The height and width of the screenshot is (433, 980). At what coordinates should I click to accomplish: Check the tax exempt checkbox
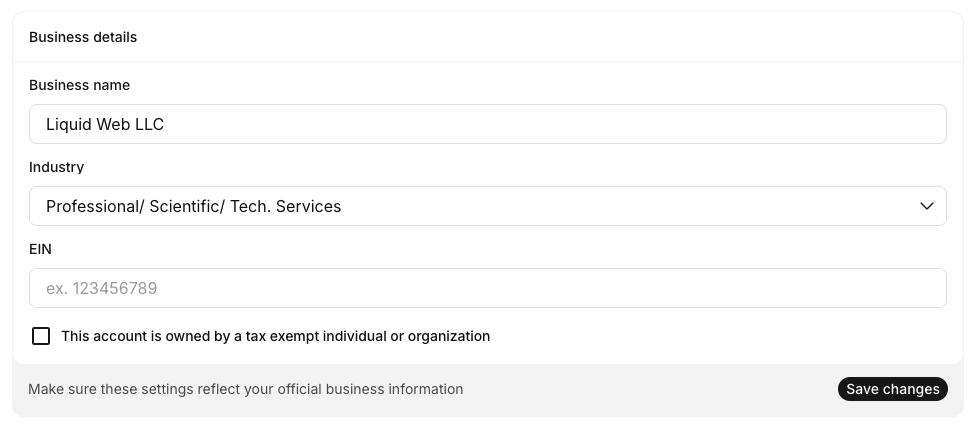click(41, 336)
